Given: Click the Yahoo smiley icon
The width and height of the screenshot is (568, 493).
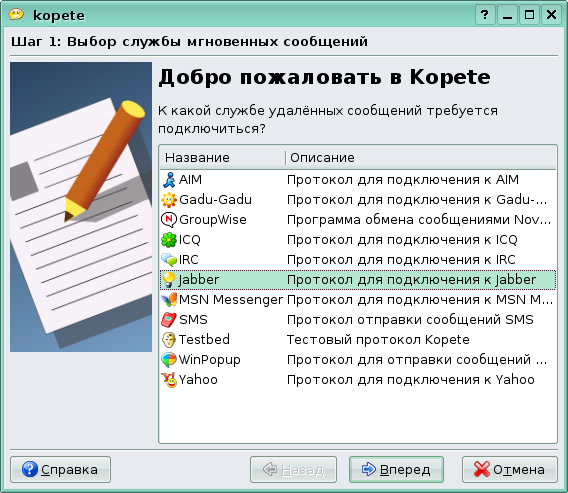Looking at the screenshot, I should 169,380.
